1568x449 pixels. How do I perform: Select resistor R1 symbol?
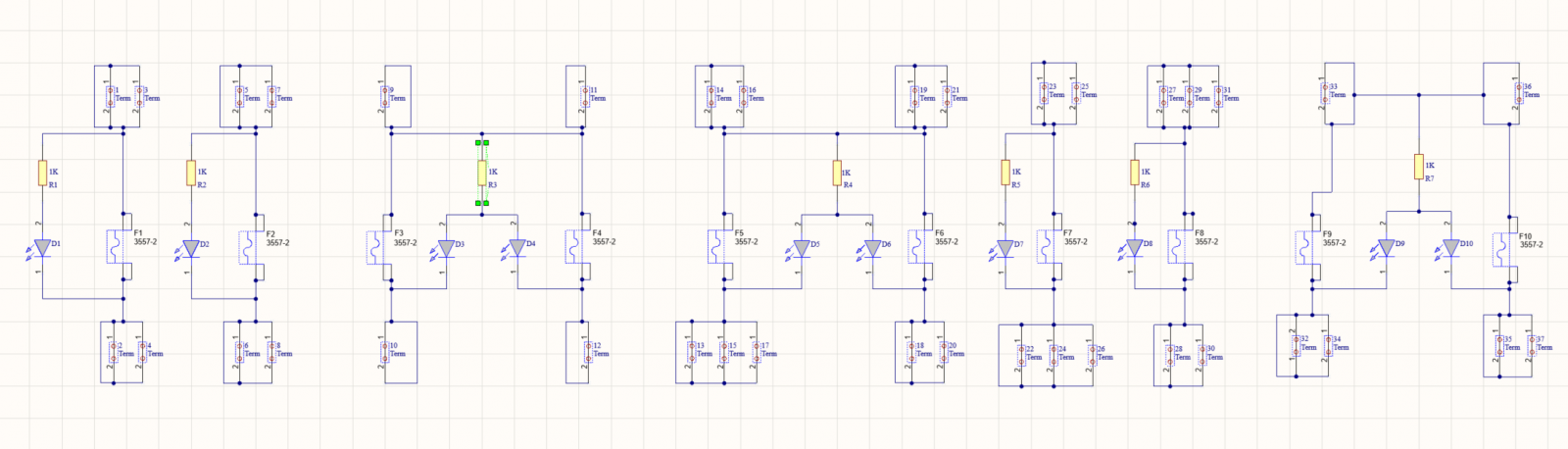(x=43, y=174)
